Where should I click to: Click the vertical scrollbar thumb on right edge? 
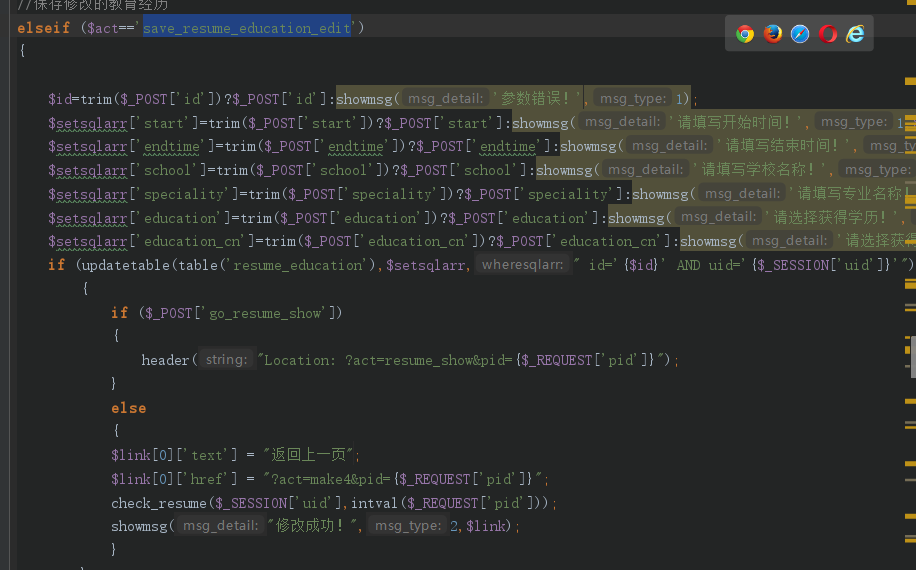point(912,356)
